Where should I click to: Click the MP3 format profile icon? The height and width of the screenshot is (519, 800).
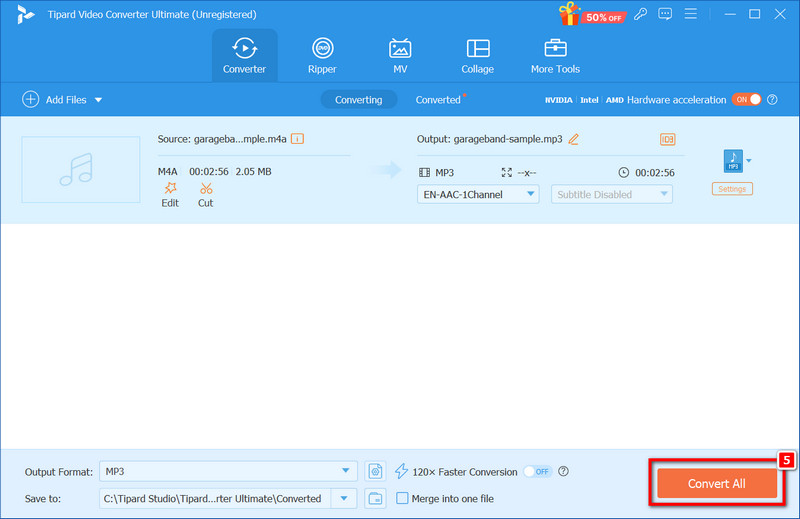coord(733,161)
